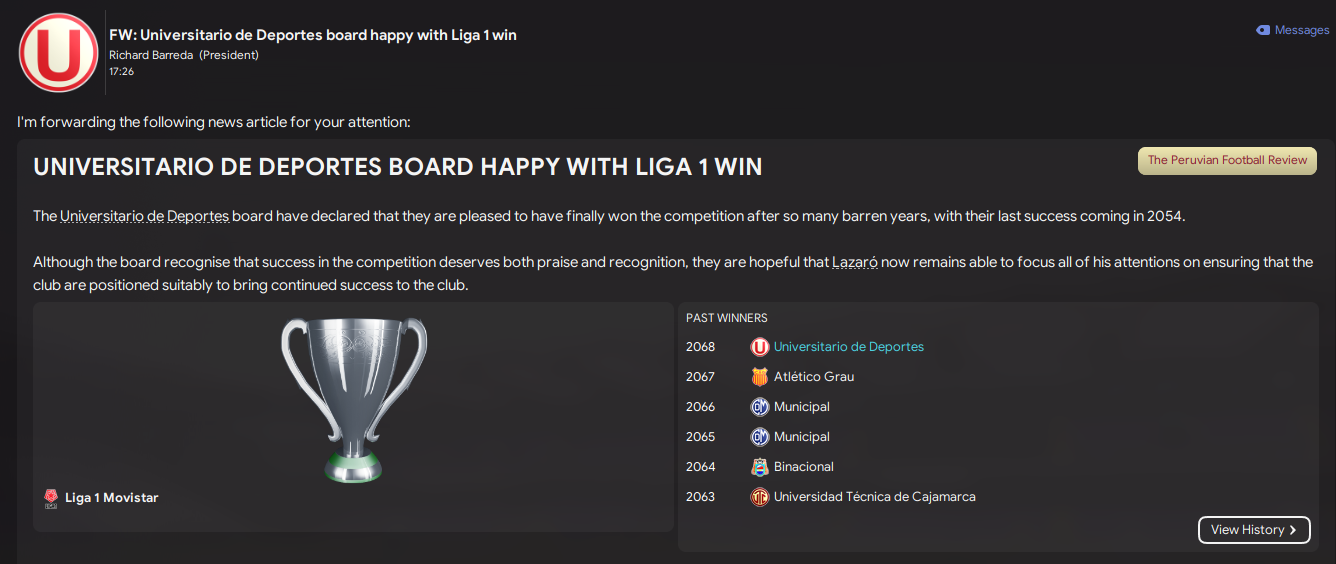Open the Messages link
This screenshot has height=564, width=1336.
pyautogui.click(x=1301, y=31)
